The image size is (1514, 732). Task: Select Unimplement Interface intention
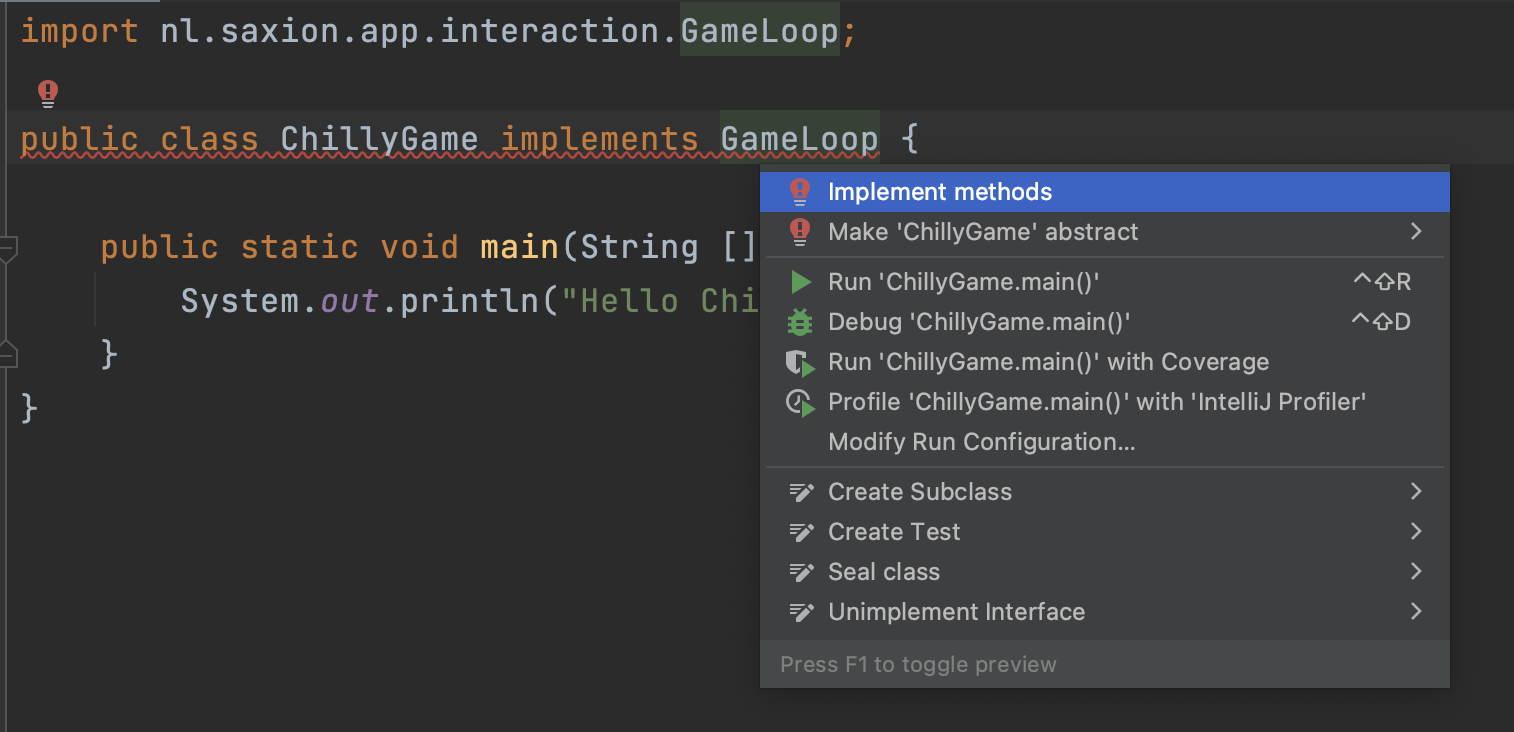tap(1104, 612)
